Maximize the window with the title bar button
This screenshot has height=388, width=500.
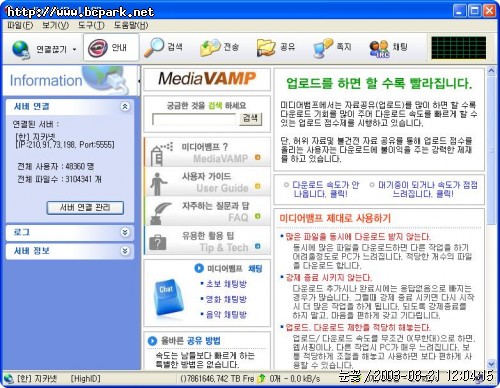(x=474, y=11)
